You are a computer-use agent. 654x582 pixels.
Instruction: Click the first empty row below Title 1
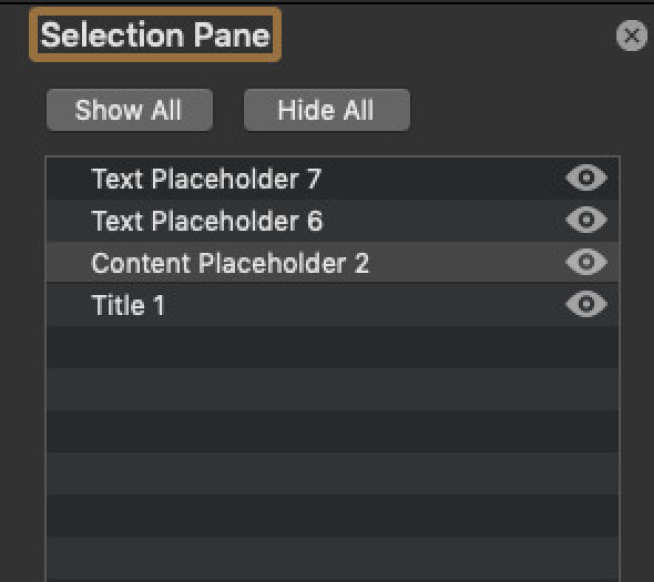pyautogui.click(x=332, y=347)
